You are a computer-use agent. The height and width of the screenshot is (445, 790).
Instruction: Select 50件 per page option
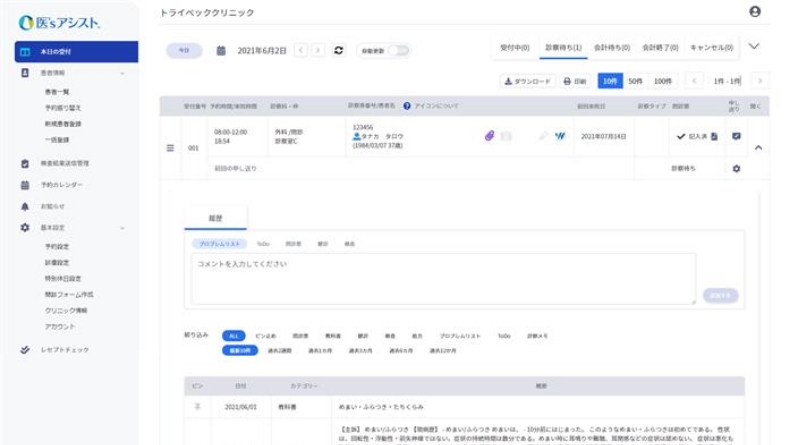635,80
